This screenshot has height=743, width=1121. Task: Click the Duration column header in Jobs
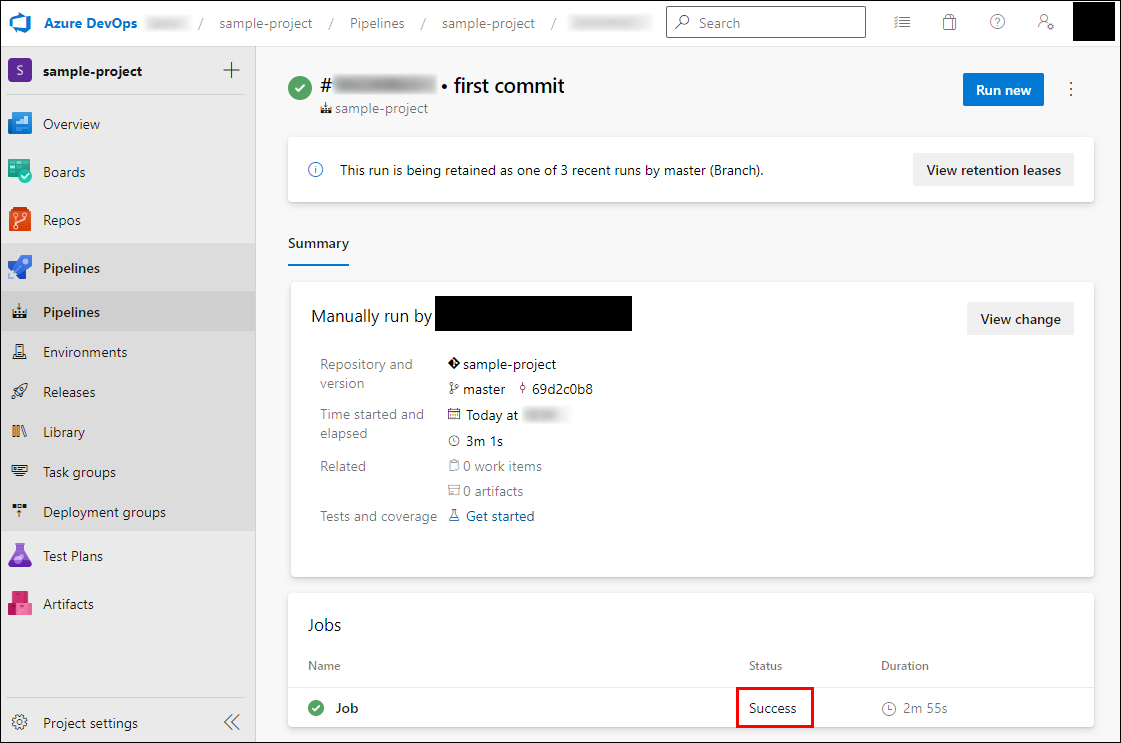click(904, 665)
